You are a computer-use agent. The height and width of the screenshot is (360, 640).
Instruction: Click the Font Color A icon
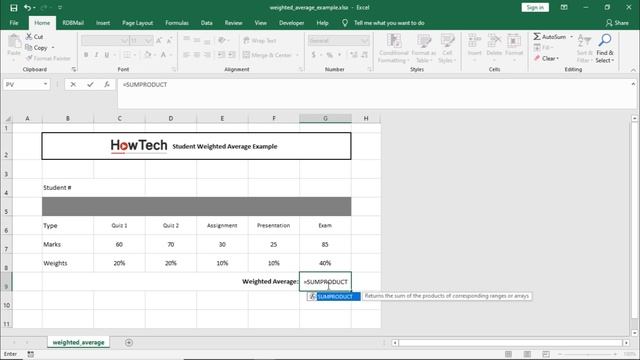point(163,55)
